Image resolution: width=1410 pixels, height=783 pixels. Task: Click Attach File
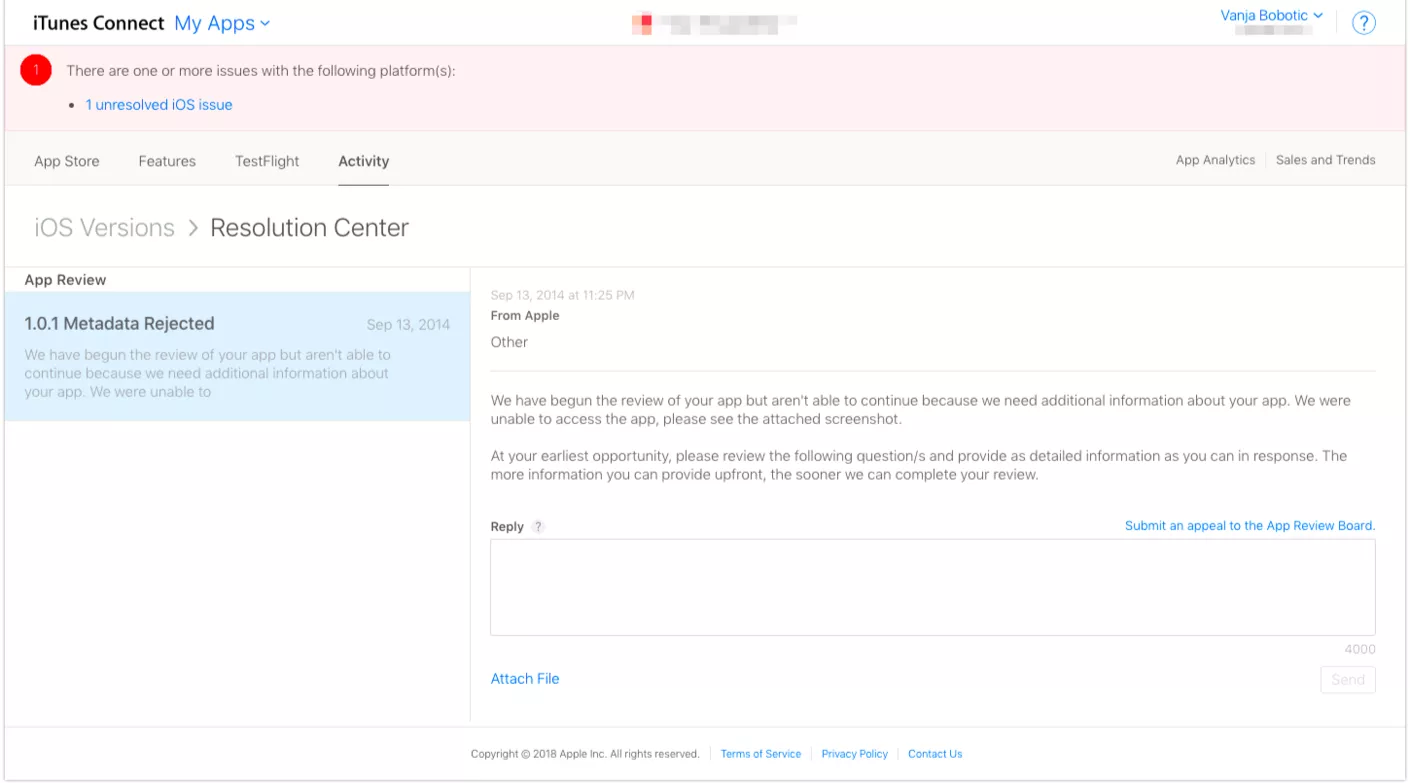(525, 679)
